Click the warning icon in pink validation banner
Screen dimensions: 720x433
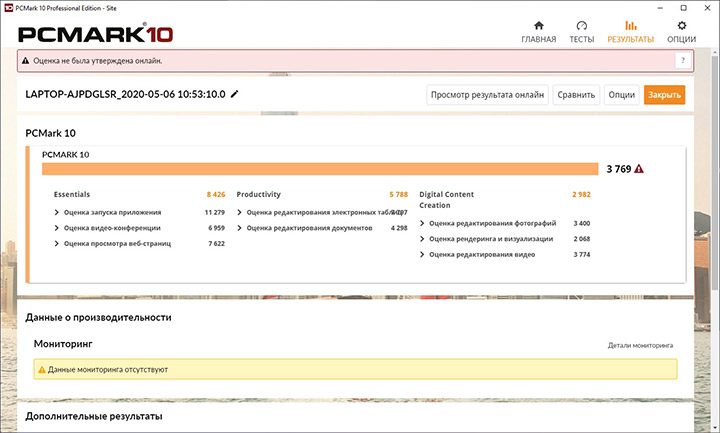click(x=26, y=61)
